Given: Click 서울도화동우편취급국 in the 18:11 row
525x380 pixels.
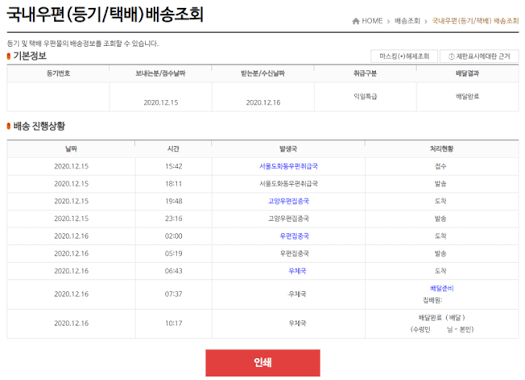Looking at the screenshot, I should tap(288, 184).
